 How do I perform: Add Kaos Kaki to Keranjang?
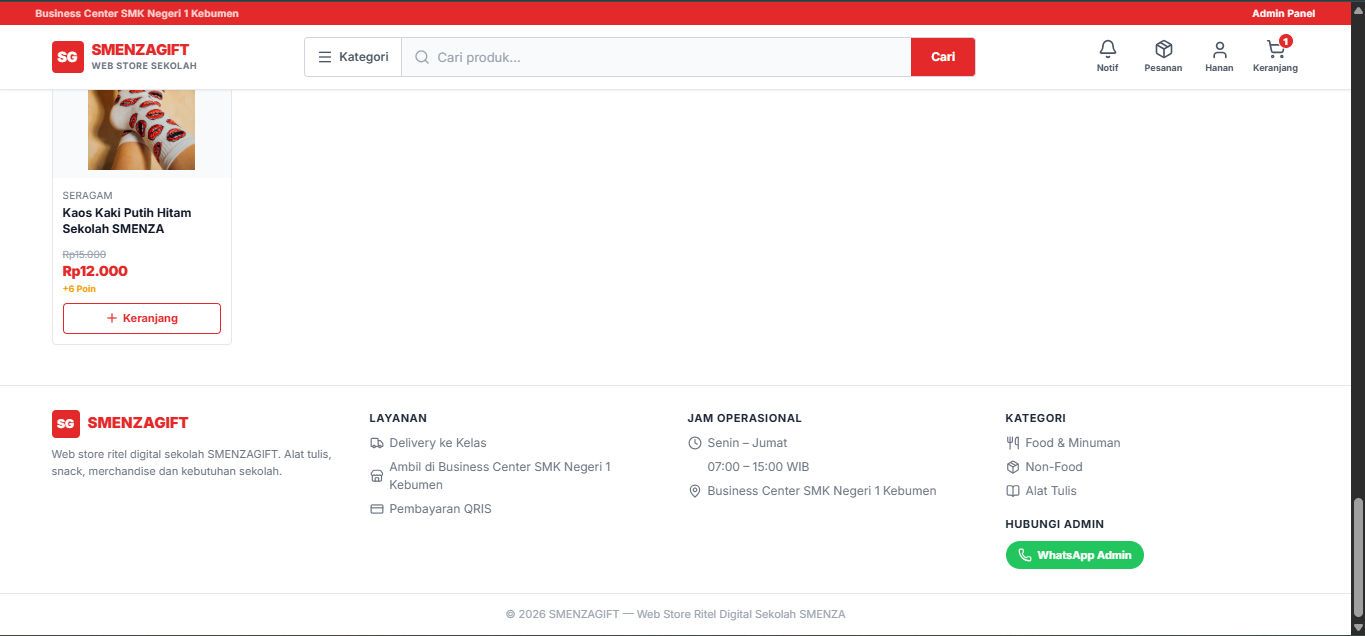click(x=142, y=318)
